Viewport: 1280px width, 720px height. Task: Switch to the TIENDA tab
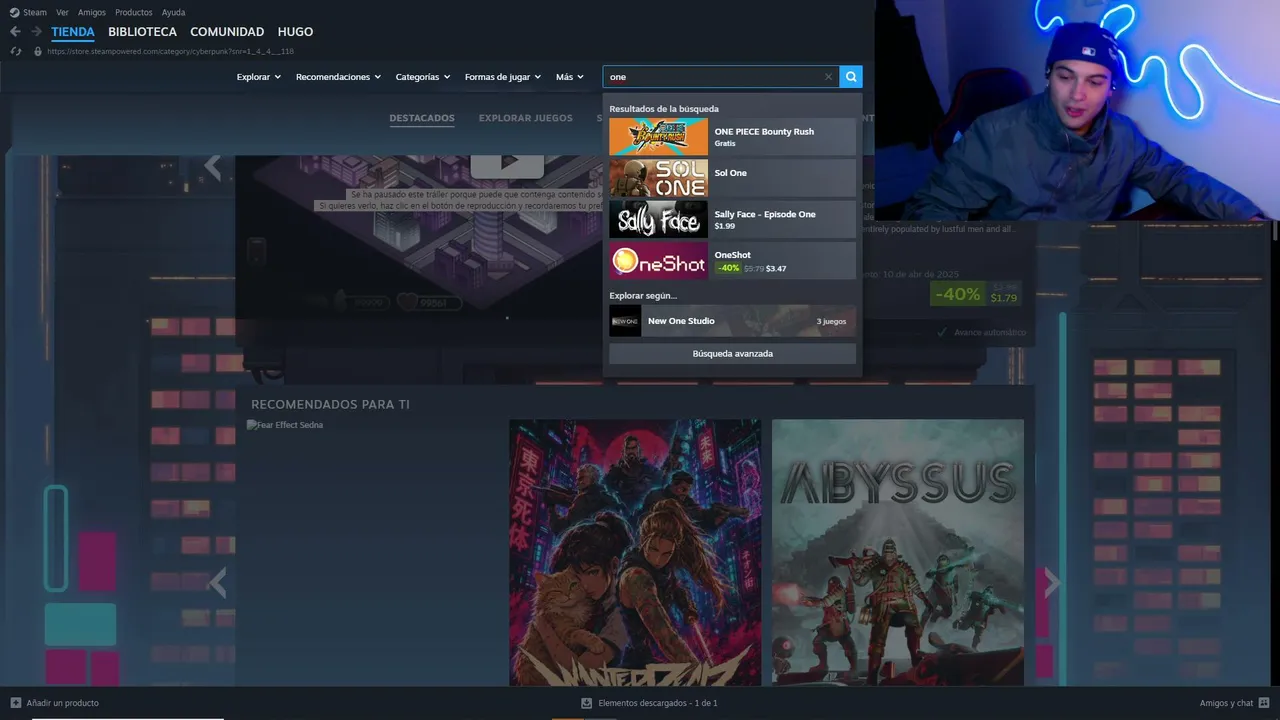73,32
